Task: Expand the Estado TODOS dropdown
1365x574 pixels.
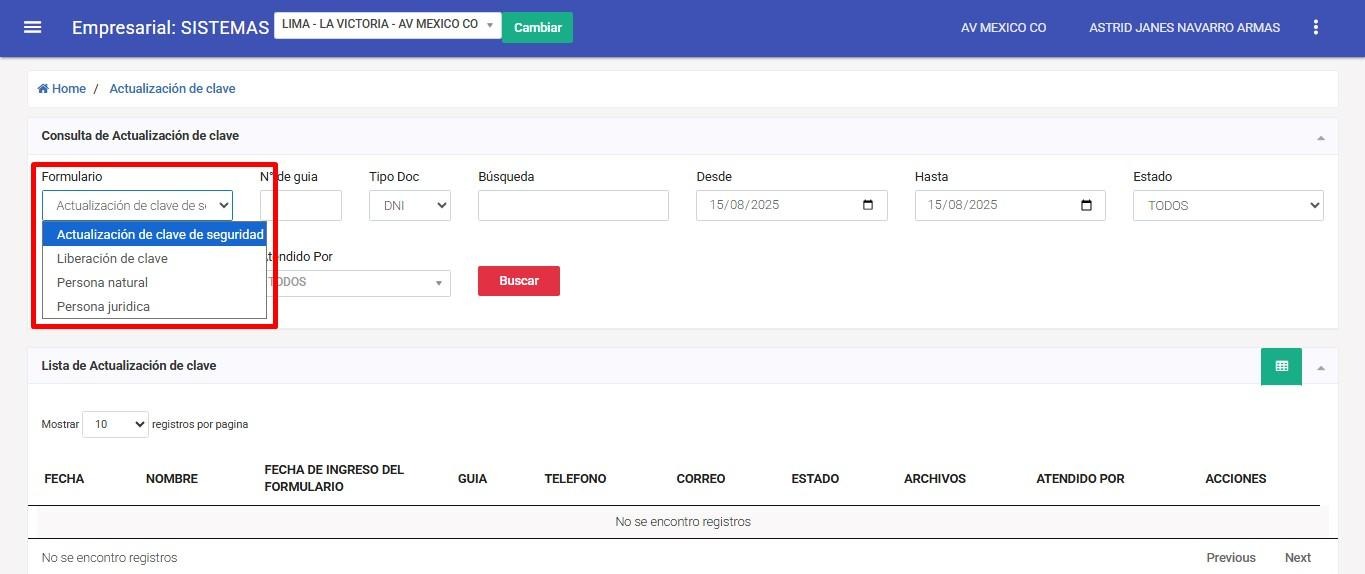Action: pos(1227,206)
